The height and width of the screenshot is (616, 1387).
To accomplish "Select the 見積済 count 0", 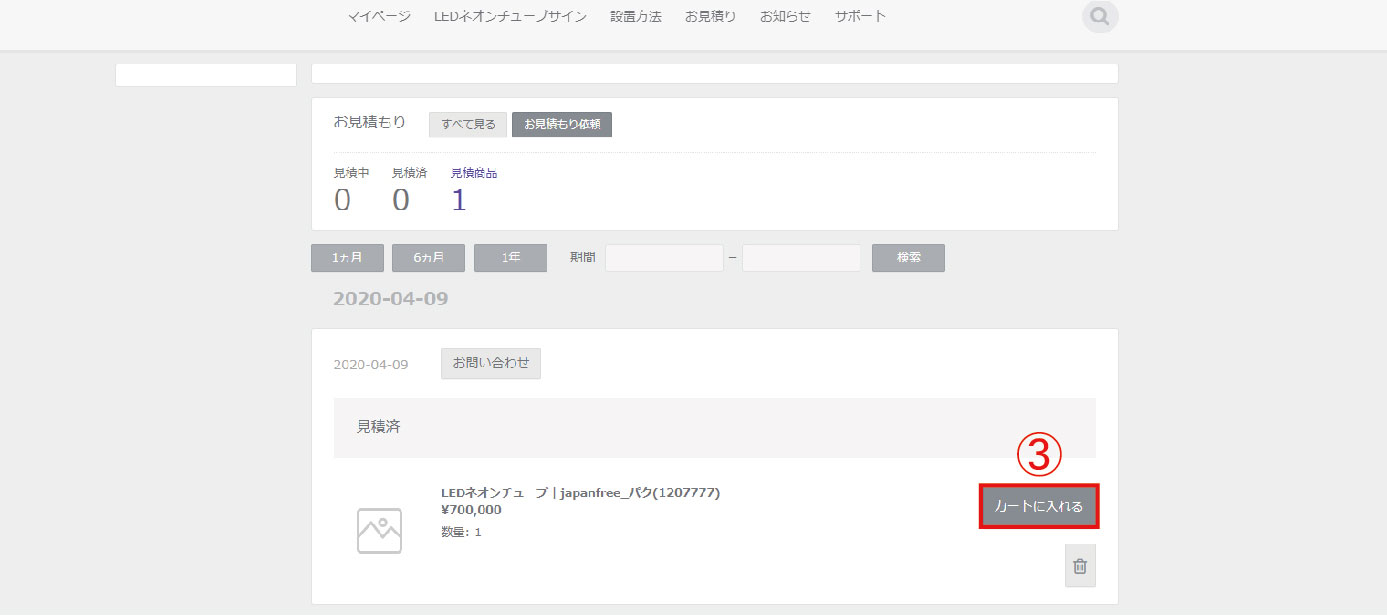I will coord(401,200).
